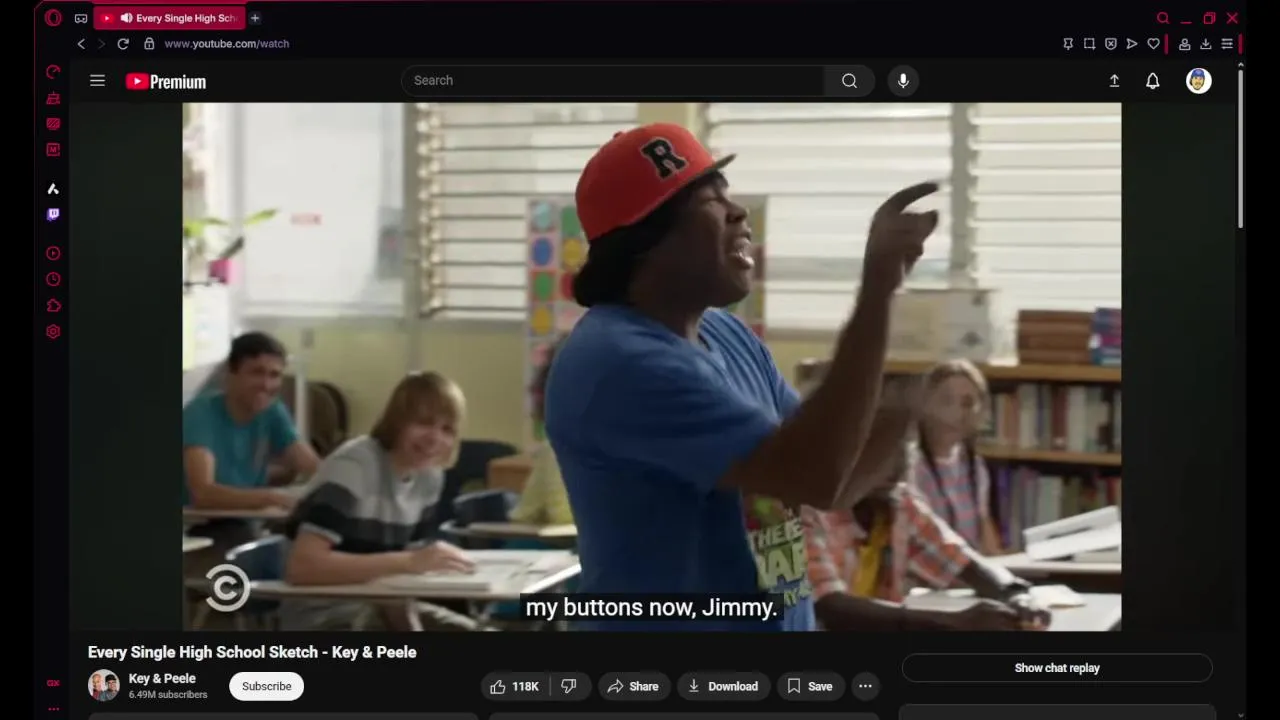The height and width of the screenshot is (720, 1280).
Task: Pause the video by clicking player
Action: 651,366
